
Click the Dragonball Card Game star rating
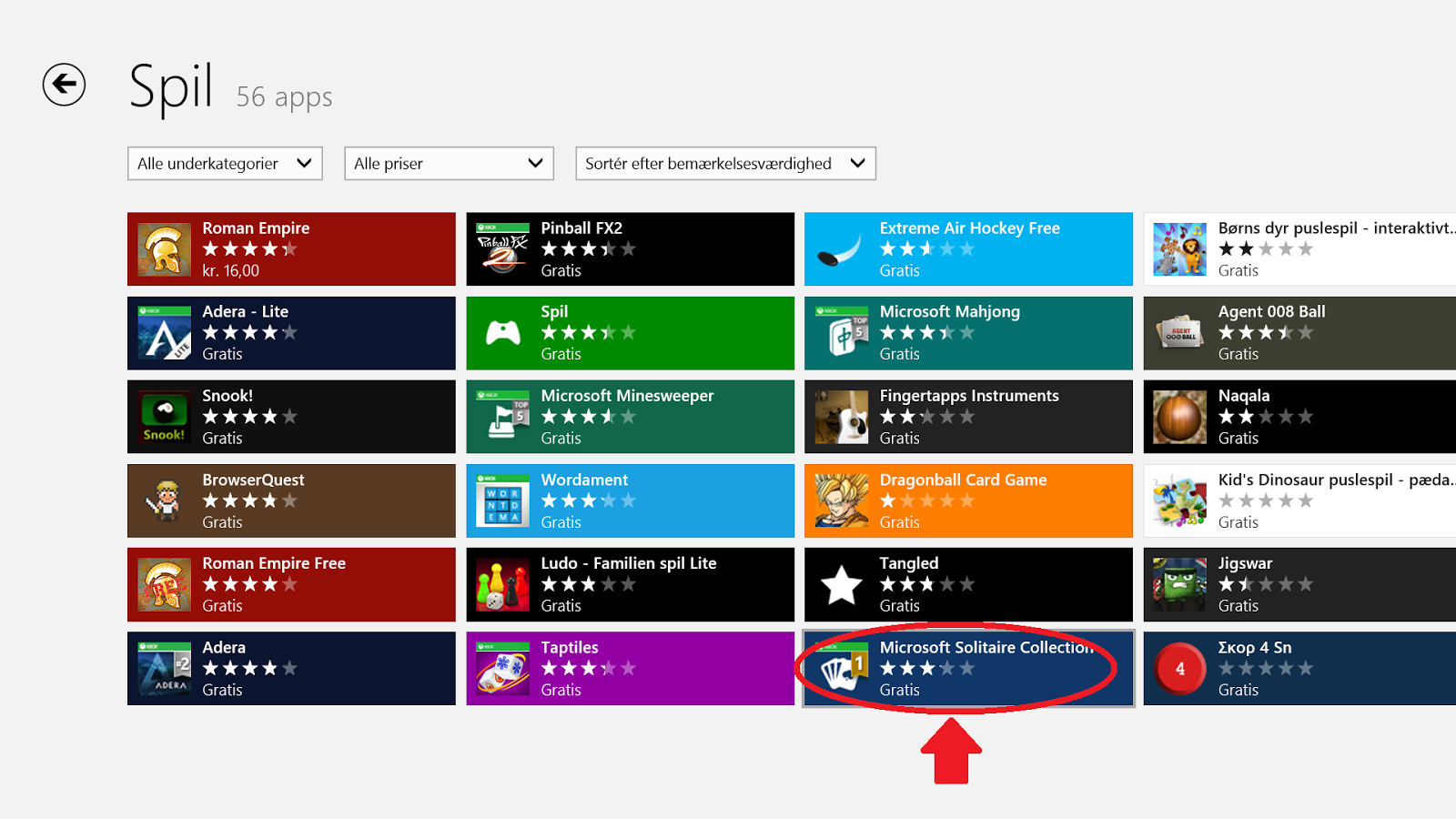(926, 500)
